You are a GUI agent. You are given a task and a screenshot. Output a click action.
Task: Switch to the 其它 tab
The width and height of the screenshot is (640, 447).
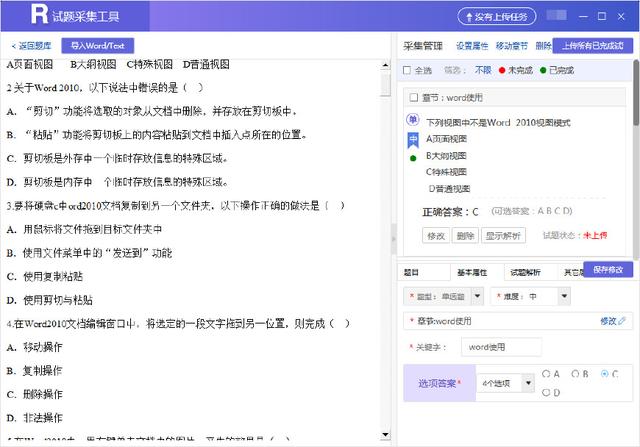click(571, 272)
